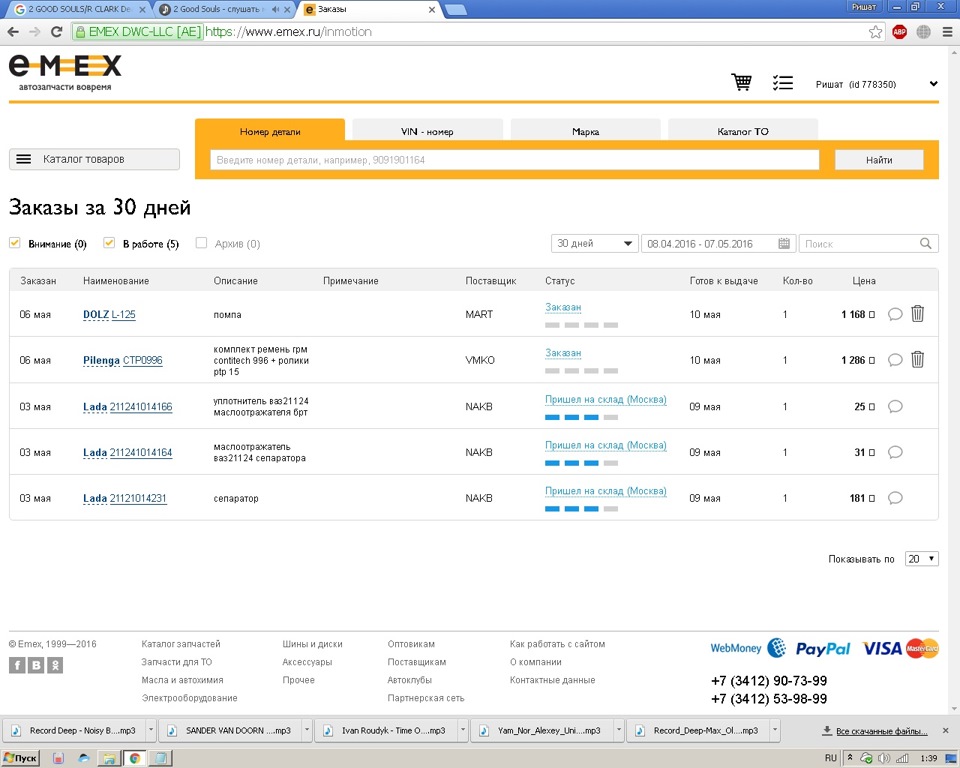
Task: Focus the part number search field
Action: (x=514, y=160)
